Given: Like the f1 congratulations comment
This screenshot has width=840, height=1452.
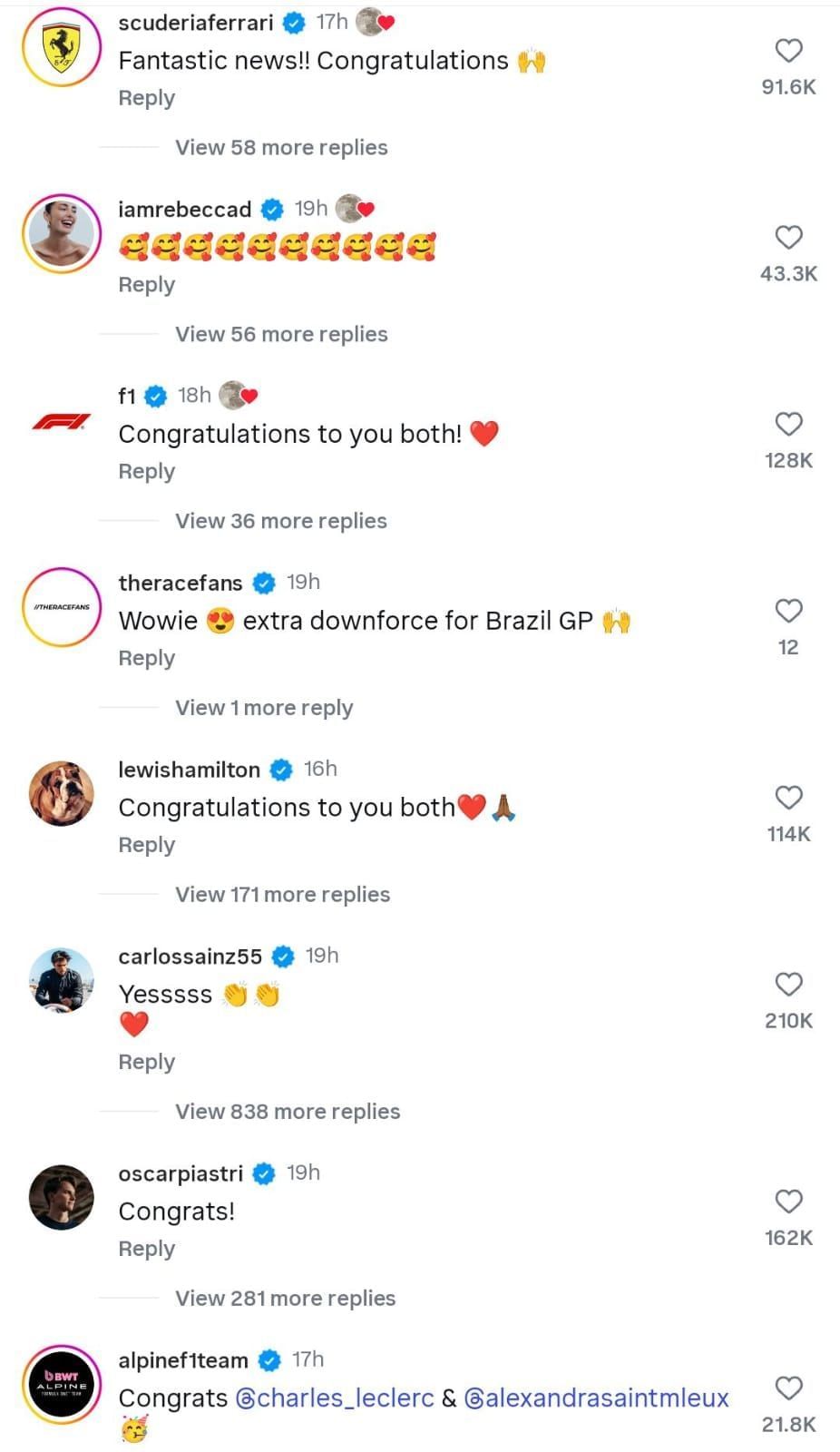Looking at the screenshot, I should click(x=788, y=424).
